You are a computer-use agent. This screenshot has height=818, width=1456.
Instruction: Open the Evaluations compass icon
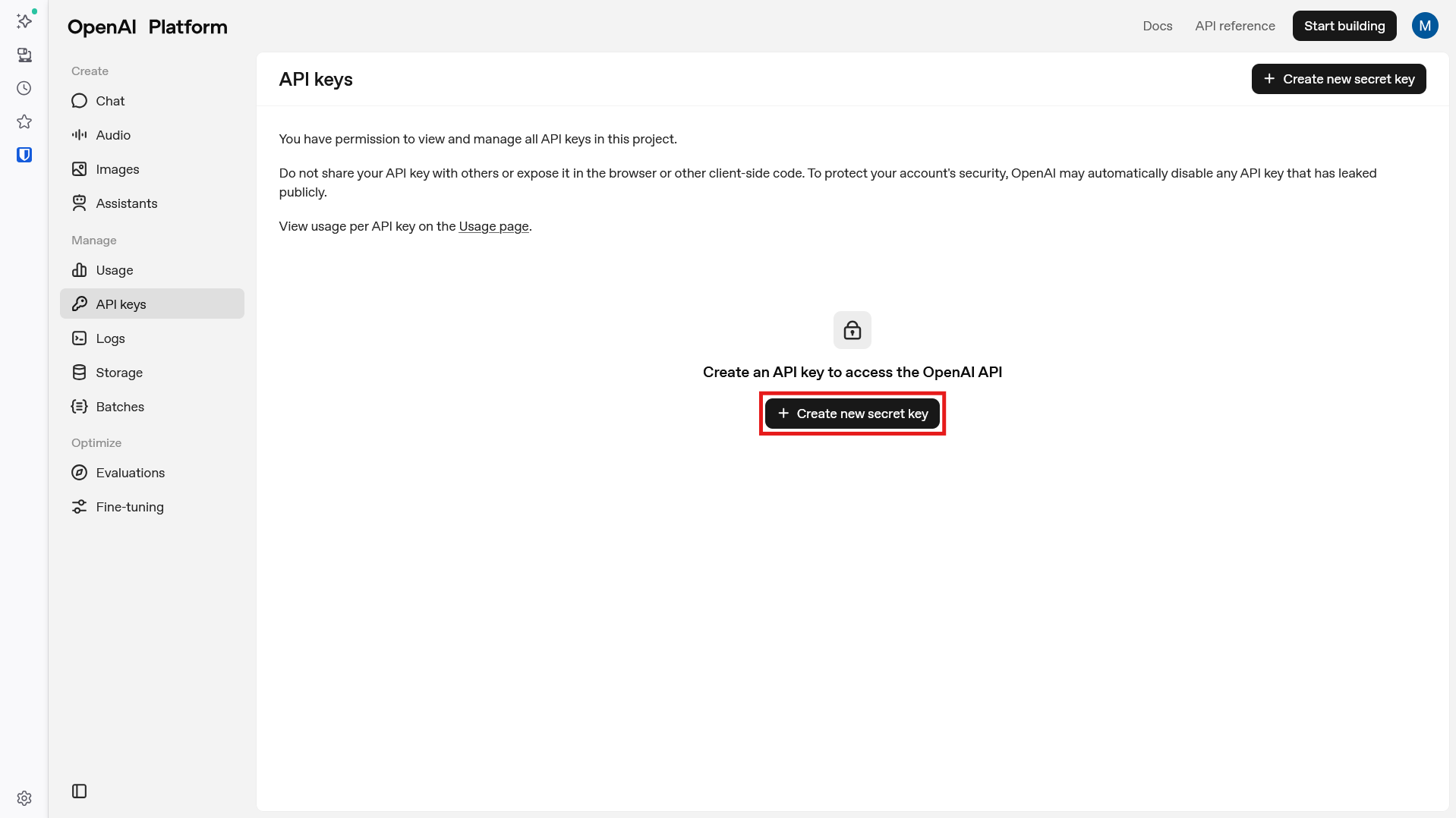tap(79, 473)
